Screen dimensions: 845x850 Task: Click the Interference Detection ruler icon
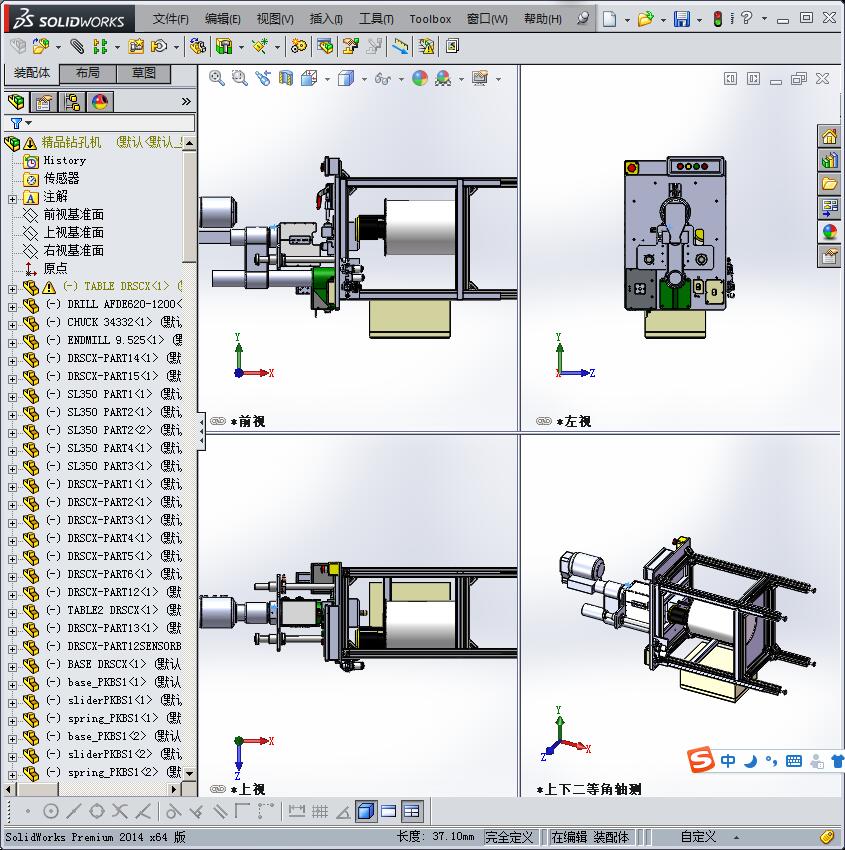[401, 47]
